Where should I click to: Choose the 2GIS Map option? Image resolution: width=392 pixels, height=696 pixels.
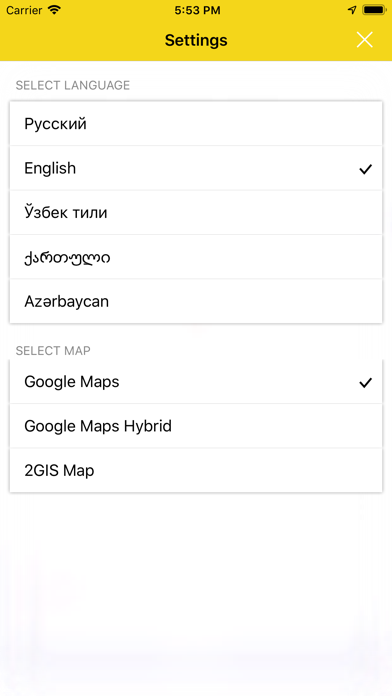(x=196, y=470)
